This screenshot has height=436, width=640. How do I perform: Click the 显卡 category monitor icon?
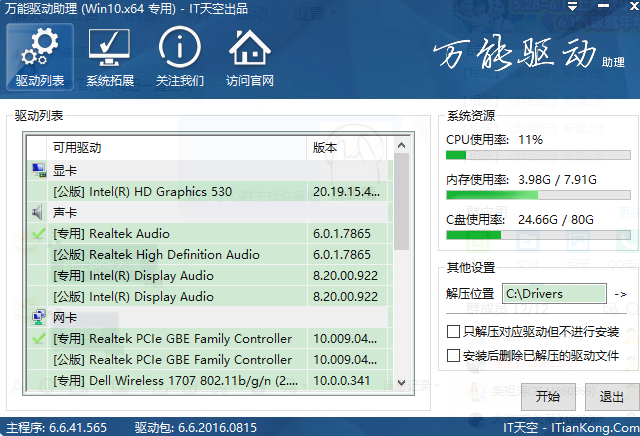coord(39,170)
